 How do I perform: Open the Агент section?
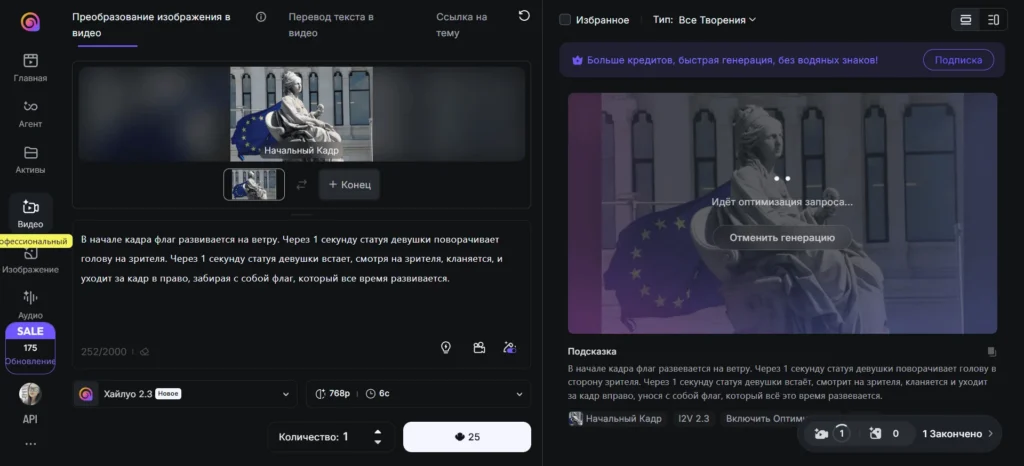click(x=30, y=114)
